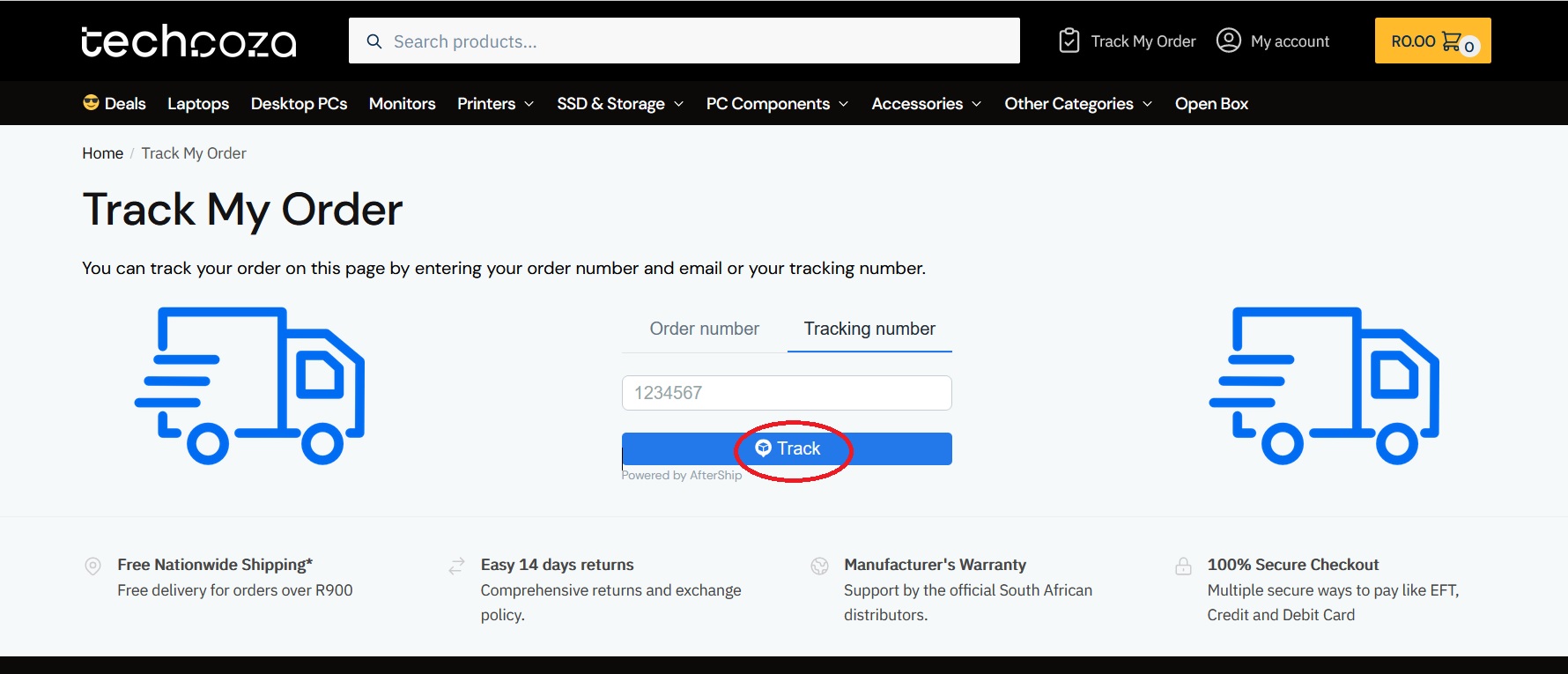
Task: Expand the Printers dropdown menu
Action: [529, 104]
